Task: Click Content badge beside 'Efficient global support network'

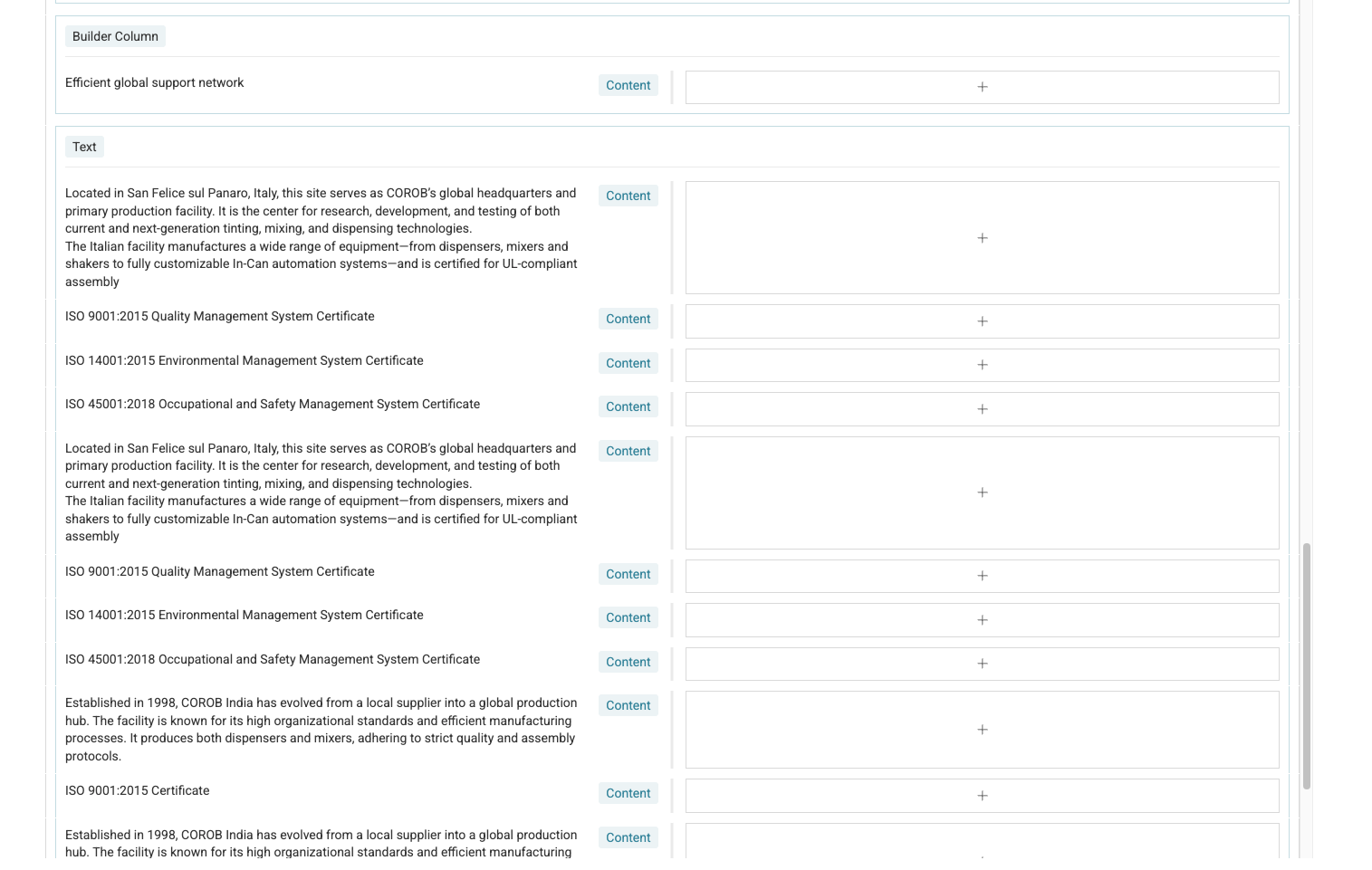Action: point(628,85)
